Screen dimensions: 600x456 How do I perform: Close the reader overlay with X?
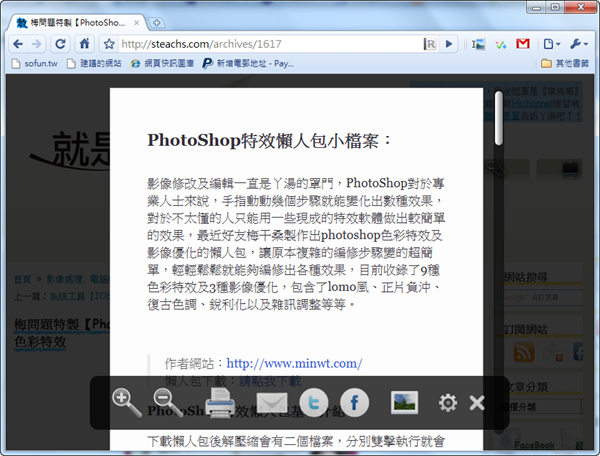click(x=477, y=403)
